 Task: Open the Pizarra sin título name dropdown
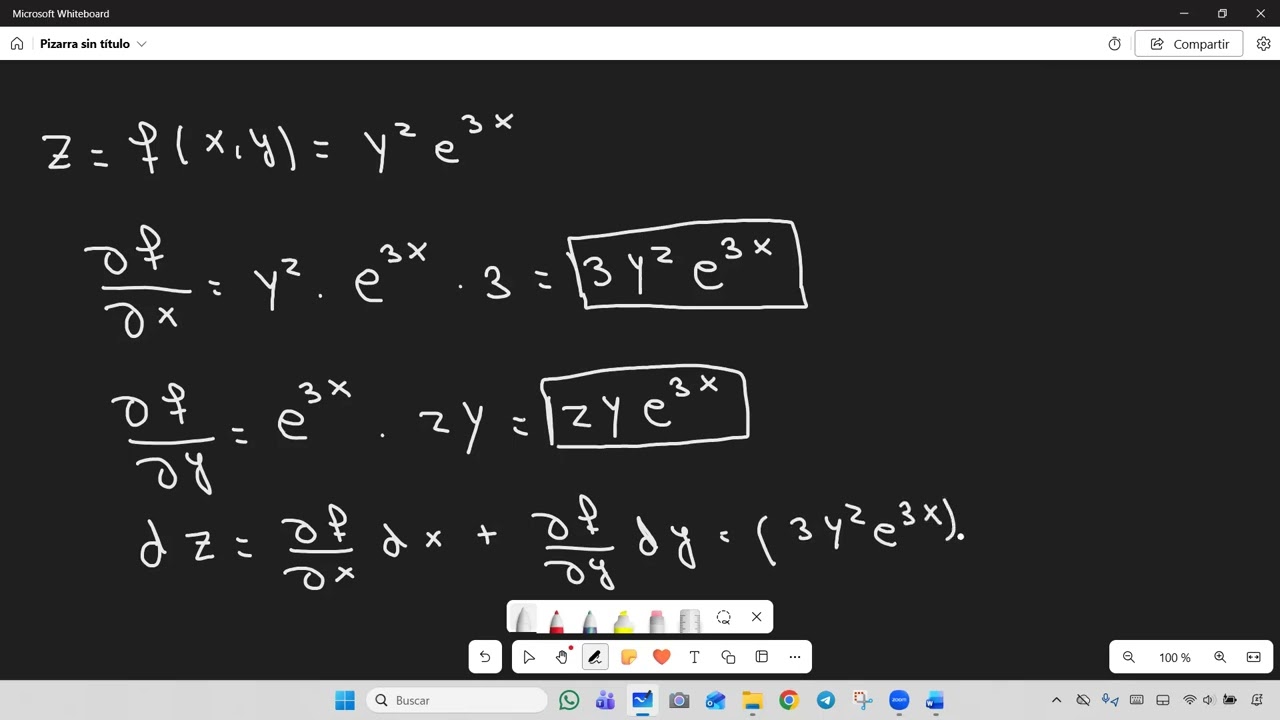(93, 44)
